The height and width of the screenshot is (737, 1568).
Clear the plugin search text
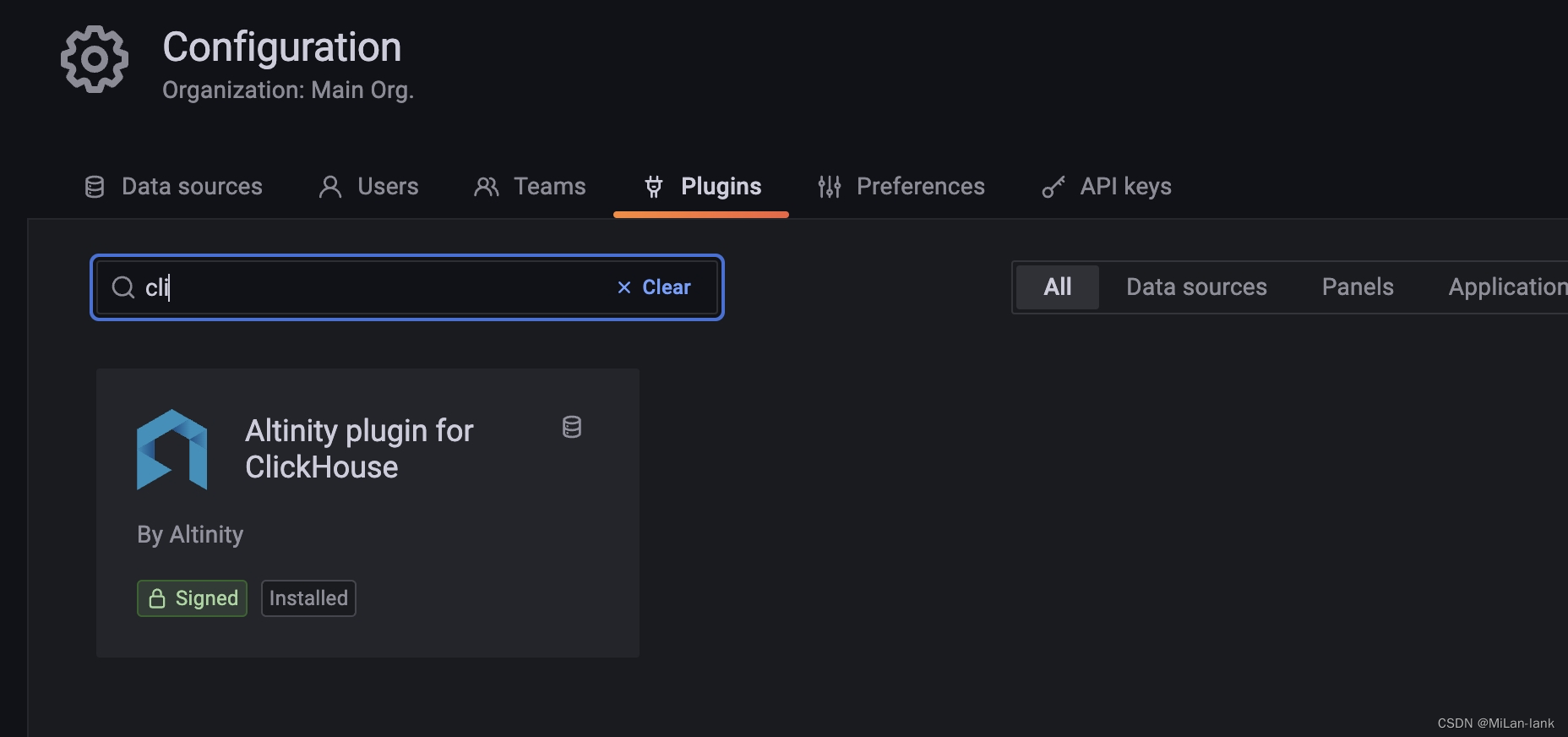point(655,287)
